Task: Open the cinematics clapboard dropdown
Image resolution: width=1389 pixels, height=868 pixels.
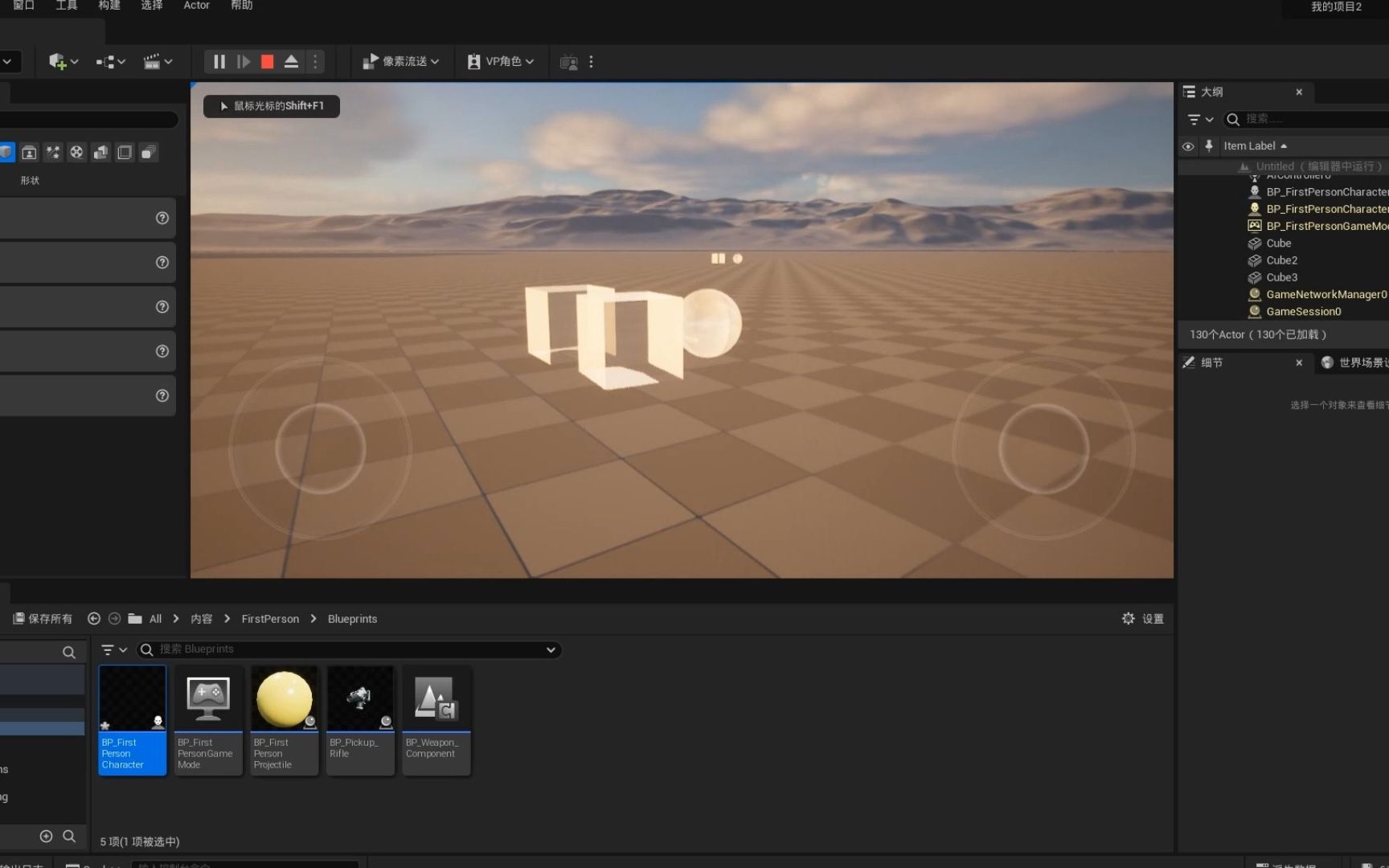Action: coord(158,62)
